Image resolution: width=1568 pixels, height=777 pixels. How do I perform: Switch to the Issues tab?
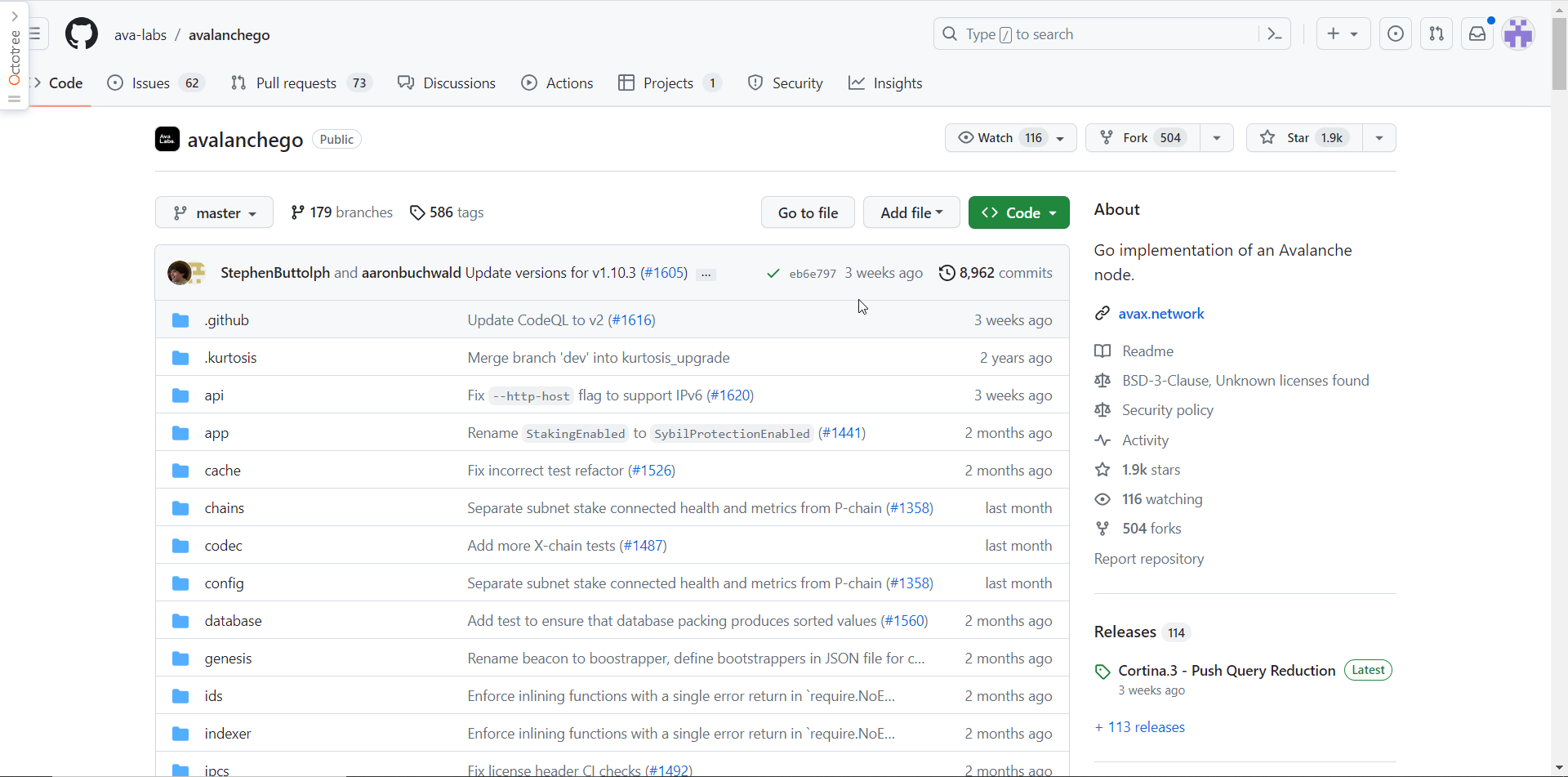pyautogui.click(x=156, y=83)
